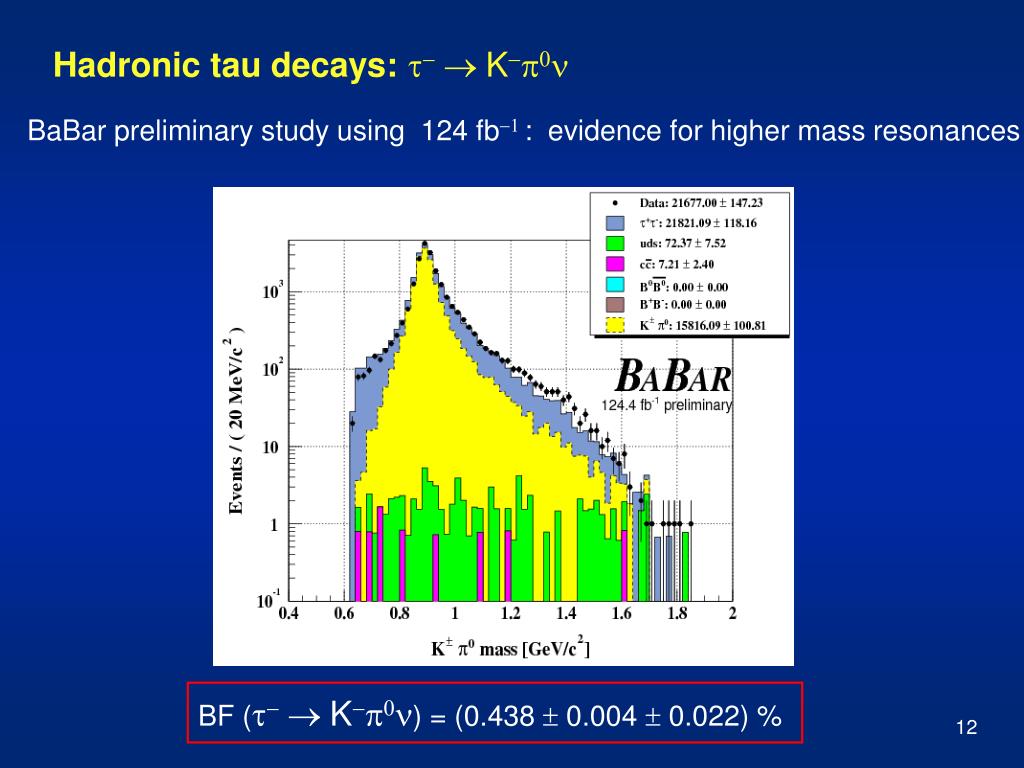Click the blue legend swatch for τ⁺τ⁻
This screenshot has width=1024, height=768.
(x=615, y=223)
